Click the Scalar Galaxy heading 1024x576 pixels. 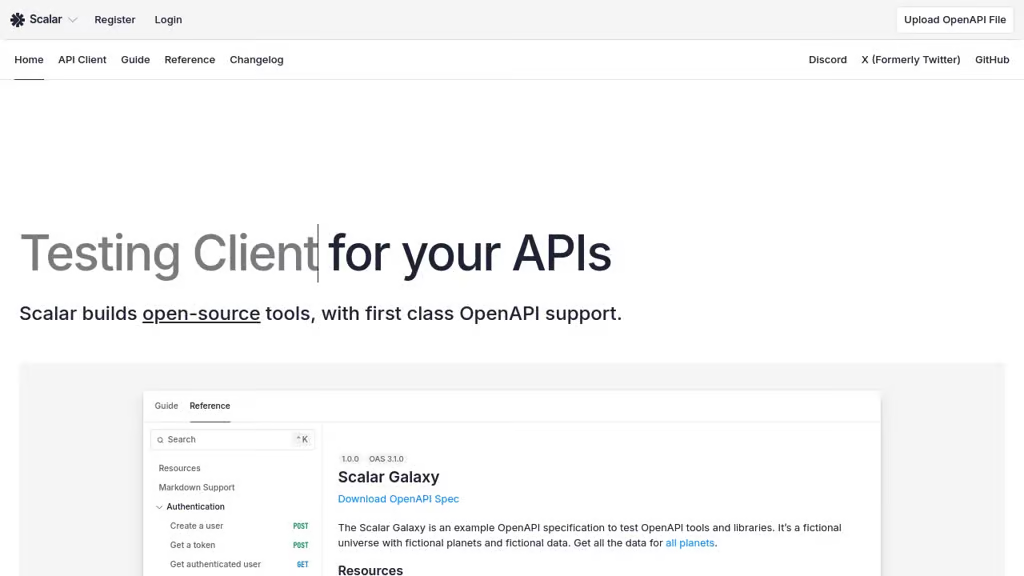click(x=389, y=477)
